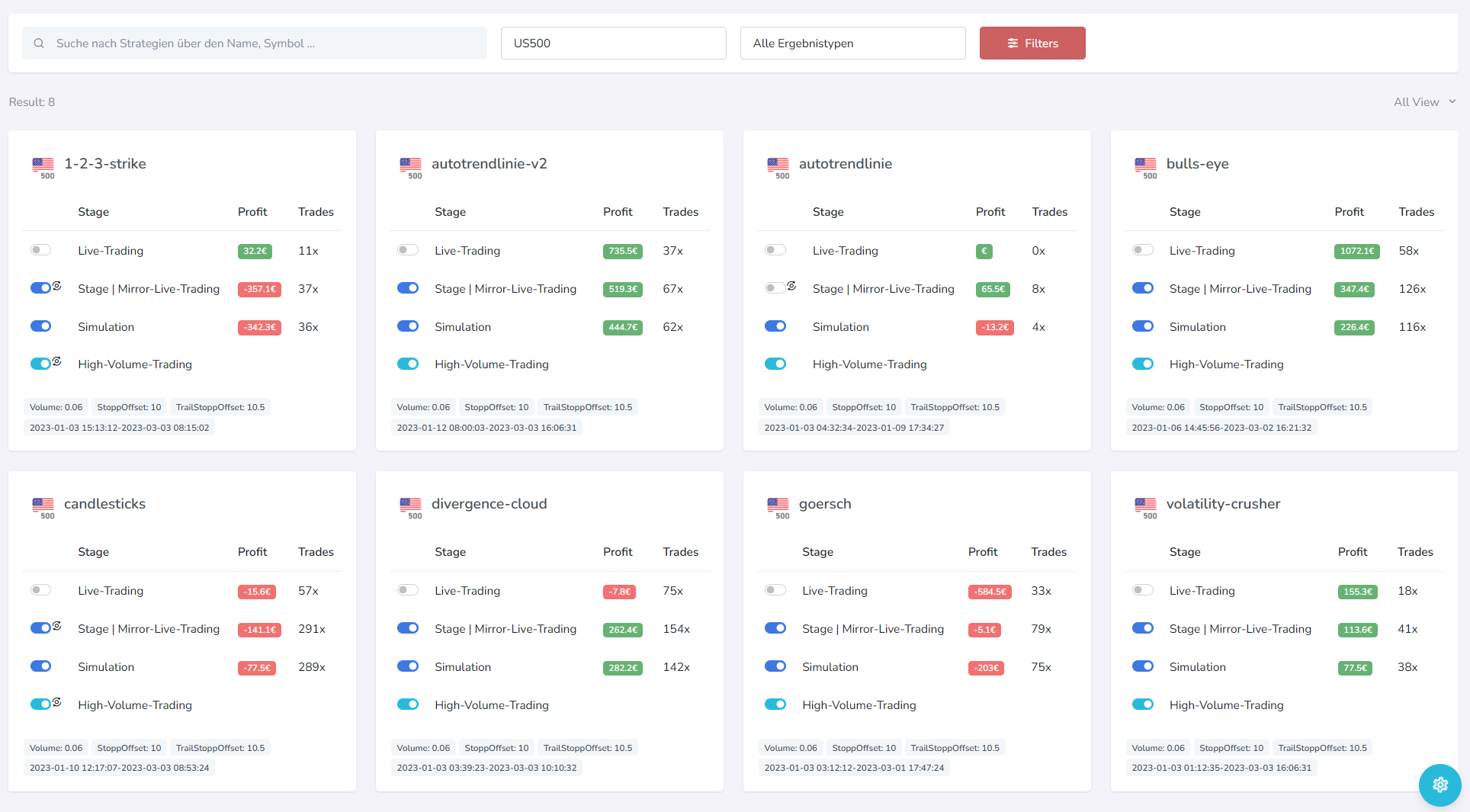This screenshot has width=1470, height=812.
Task: Click the US500 flag icon of bulls-eye
Action: click(x=1146, y=168)
